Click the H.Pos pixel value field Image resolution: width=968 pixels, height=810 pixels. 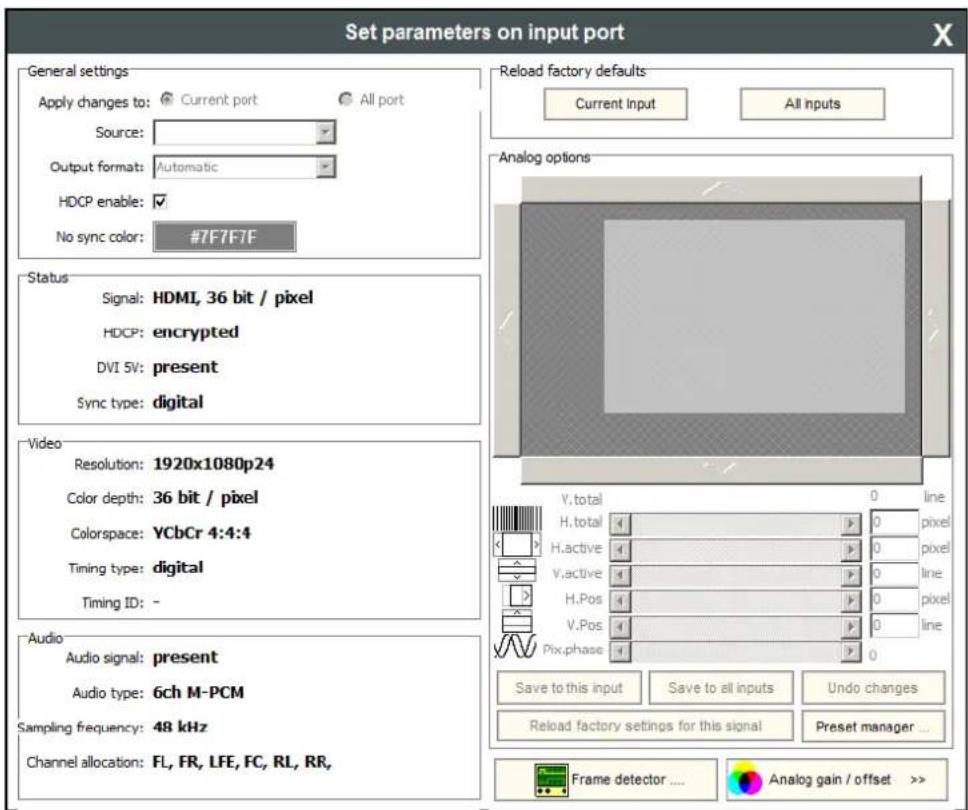(894, 599)
